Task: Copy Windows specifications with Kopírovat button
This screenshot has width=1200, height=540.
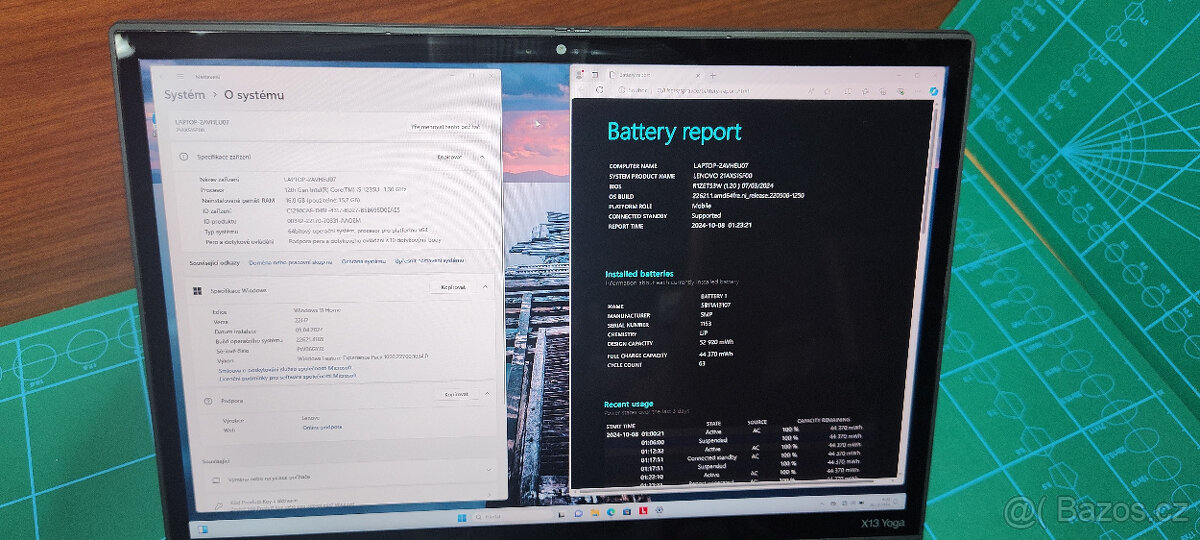Action: (454, 288)
